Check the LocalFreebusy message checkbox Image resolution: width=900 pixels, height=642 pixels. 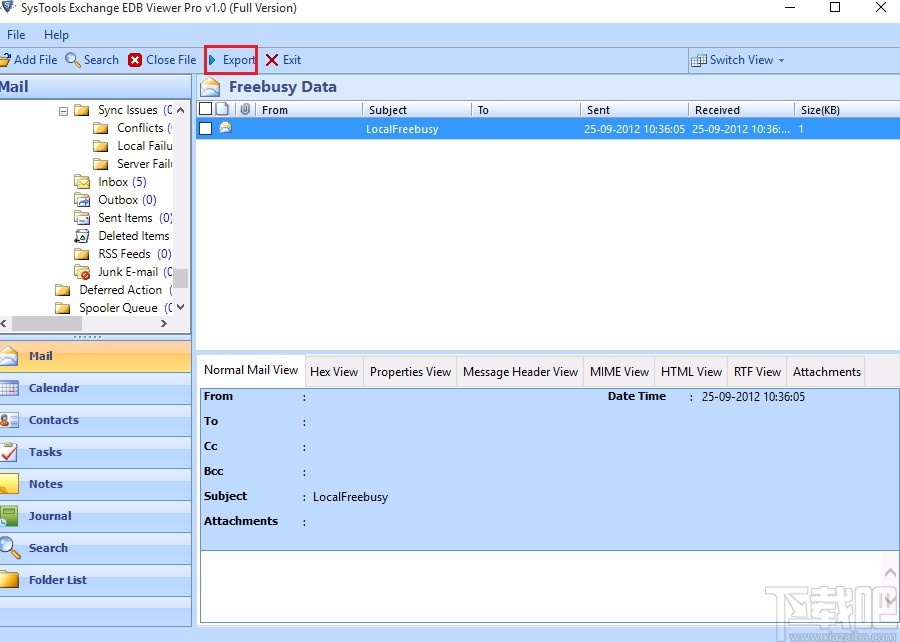tap(205, 128)
